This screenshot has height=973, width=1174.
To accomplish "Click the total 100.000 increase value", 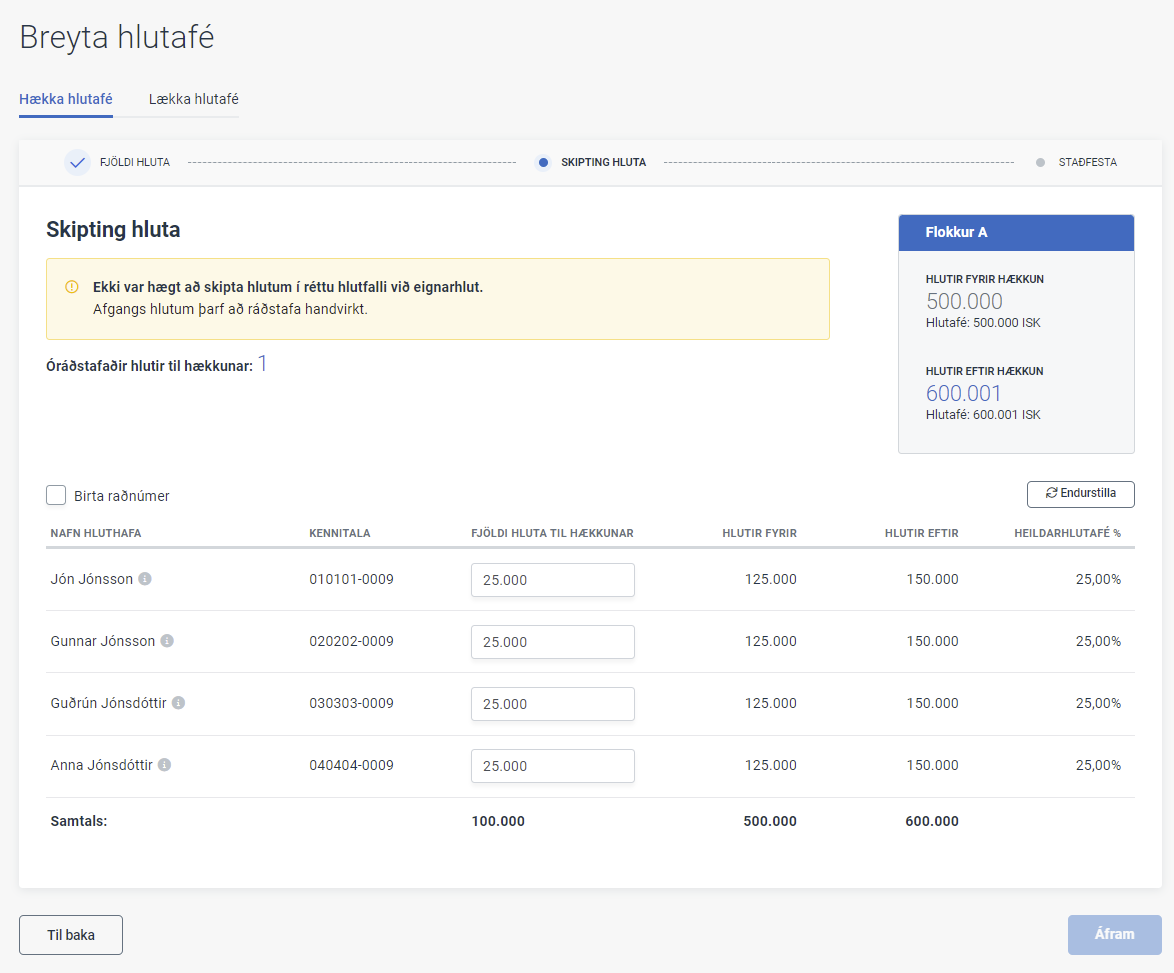I will click(x=498, y=821).
